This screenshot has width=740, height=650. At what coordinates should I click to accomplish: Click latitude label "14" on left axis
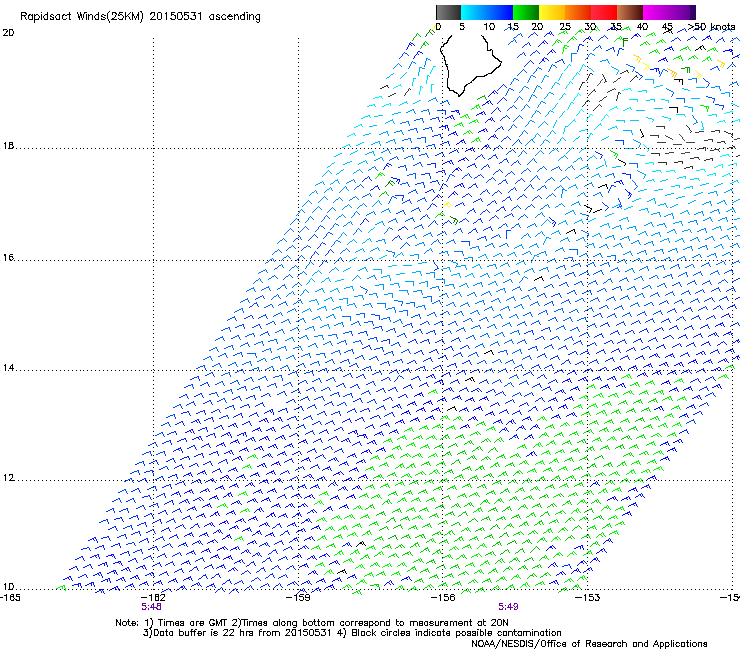tap(8, 368)
